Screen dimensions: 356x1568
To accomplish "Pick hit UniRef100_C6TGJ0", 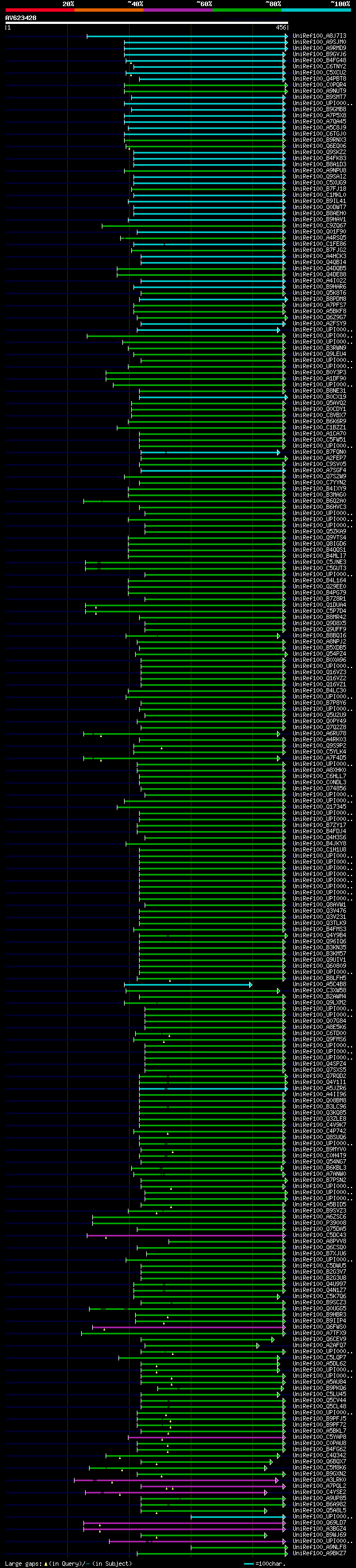I will 319,134.
